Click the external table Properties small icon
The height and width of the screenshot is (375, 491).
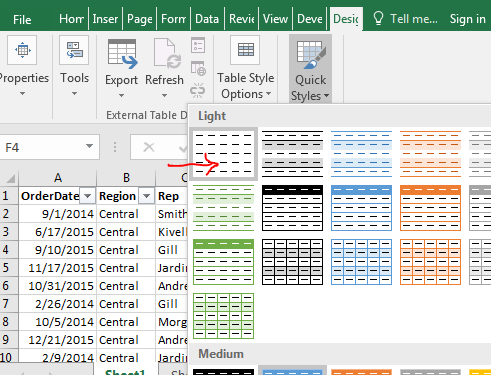tap(198, 45)
